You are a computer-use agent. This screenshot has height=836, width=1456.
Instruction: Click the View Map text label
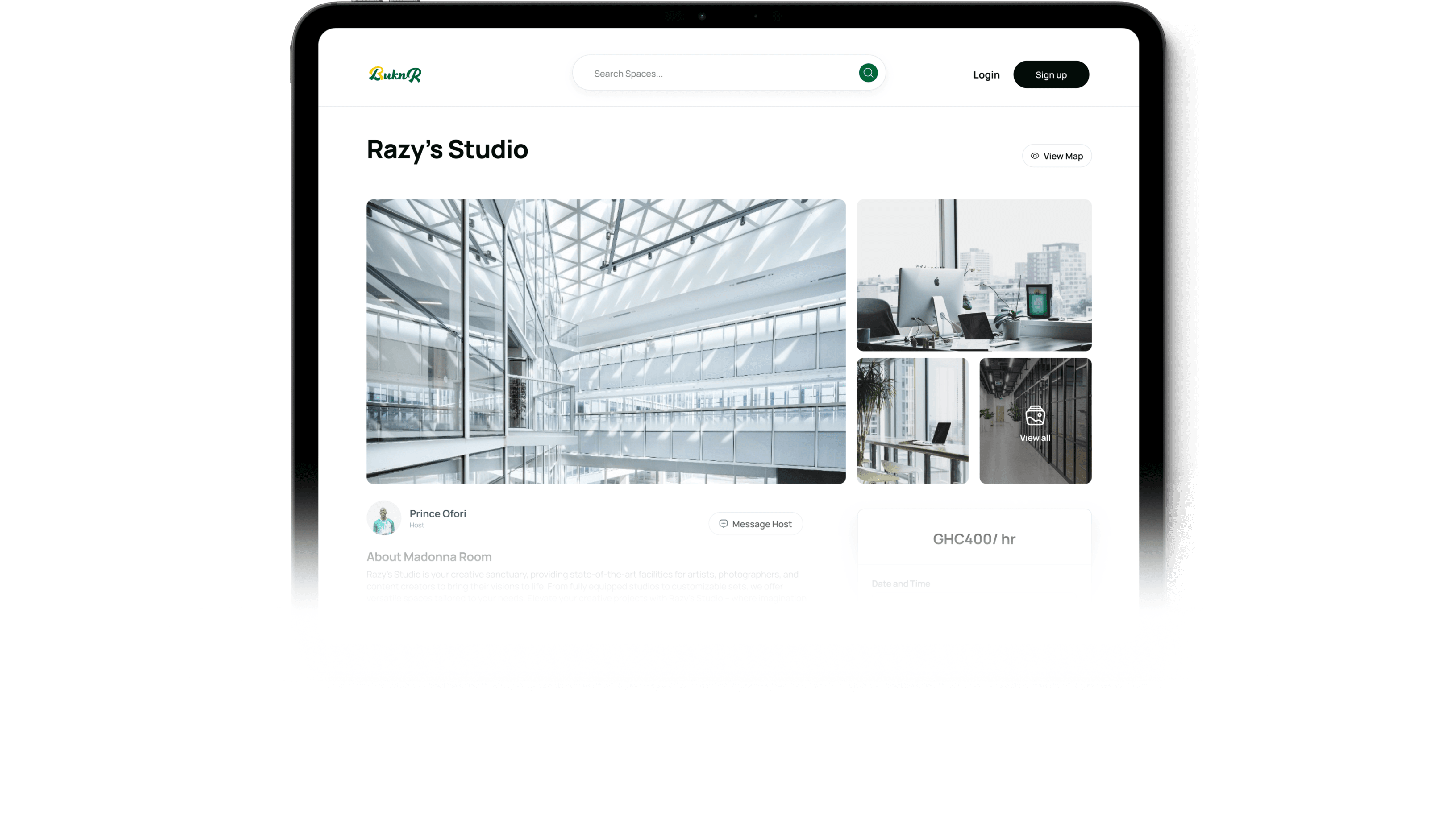click(x=1063, y=156)
